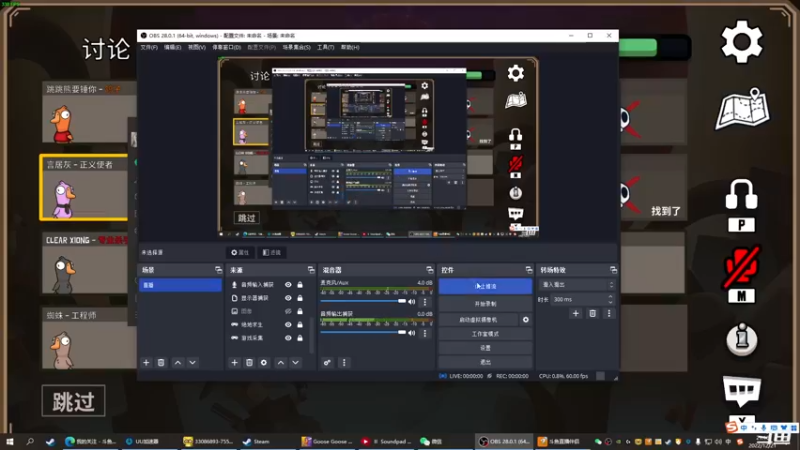Toggle the lock on the last gamepad source
The height and width of the screenshot is (450, 800).
(x=300, y=338)
